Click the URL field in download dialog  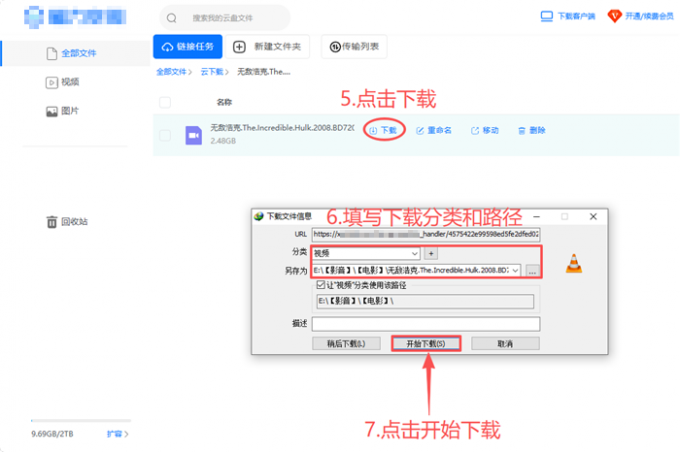click(425, 235)
